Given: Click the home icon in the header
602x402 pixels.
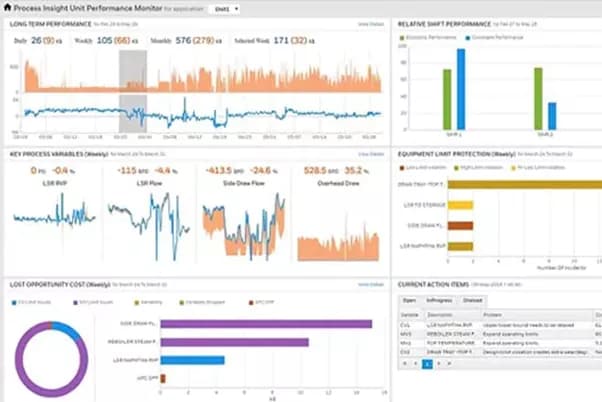Looking at the screenshot, I should point(8,7).
